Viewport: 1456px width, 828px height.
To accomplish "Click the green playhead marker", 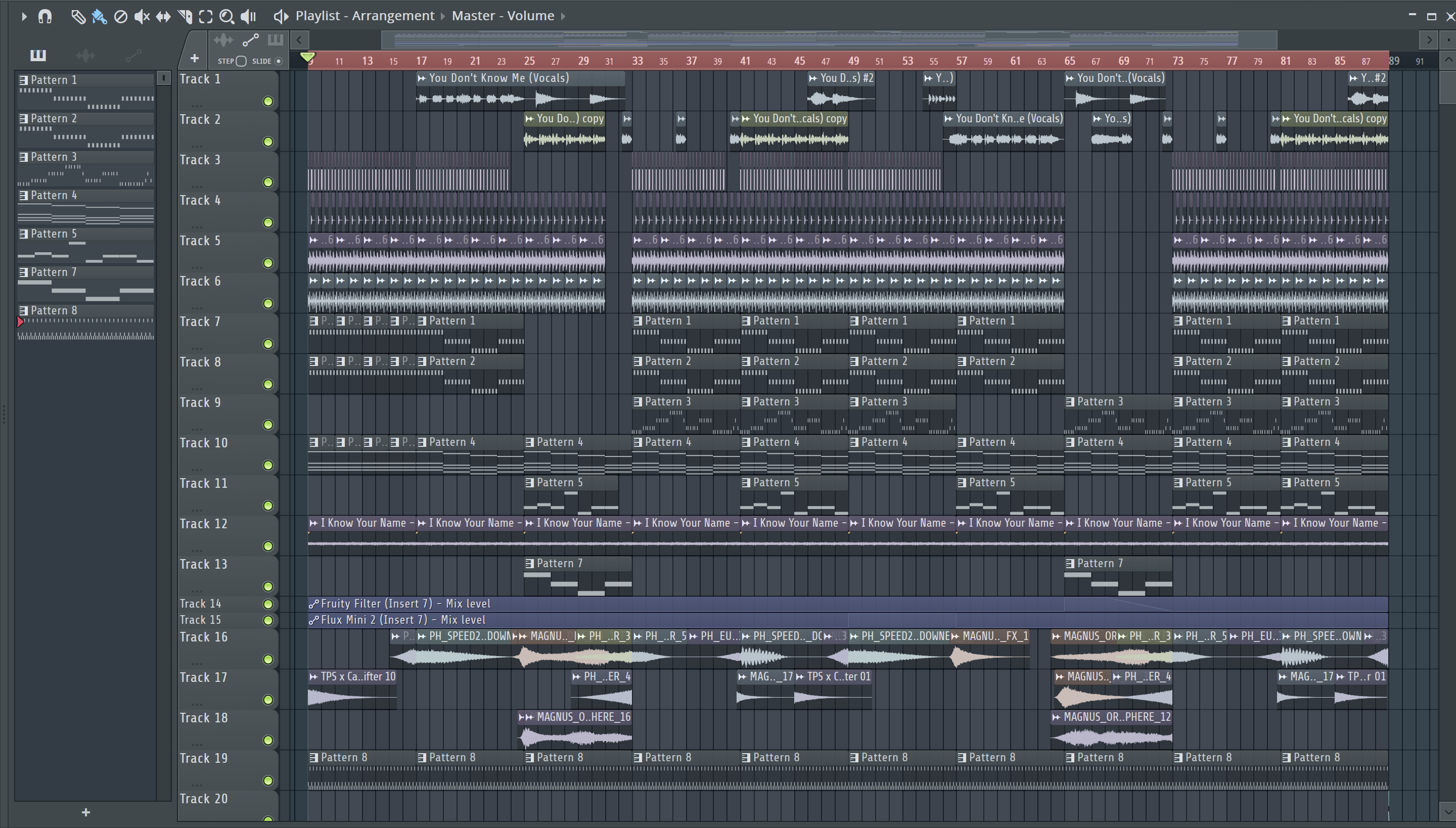I will [307, 57].
